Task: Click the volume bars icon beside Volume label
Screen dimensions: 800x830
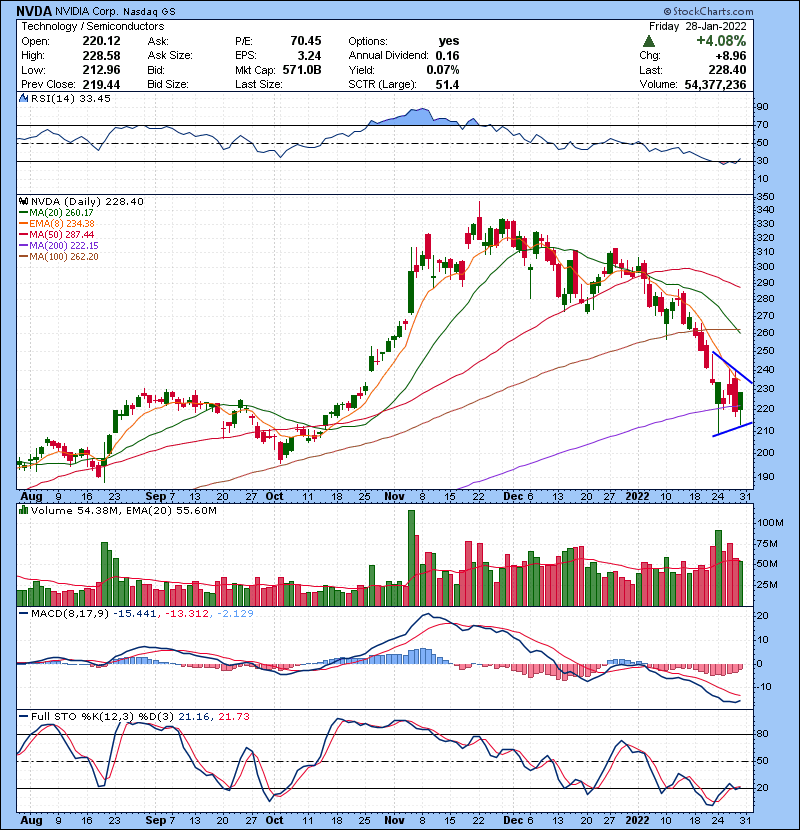Action: tap(23, 510)
